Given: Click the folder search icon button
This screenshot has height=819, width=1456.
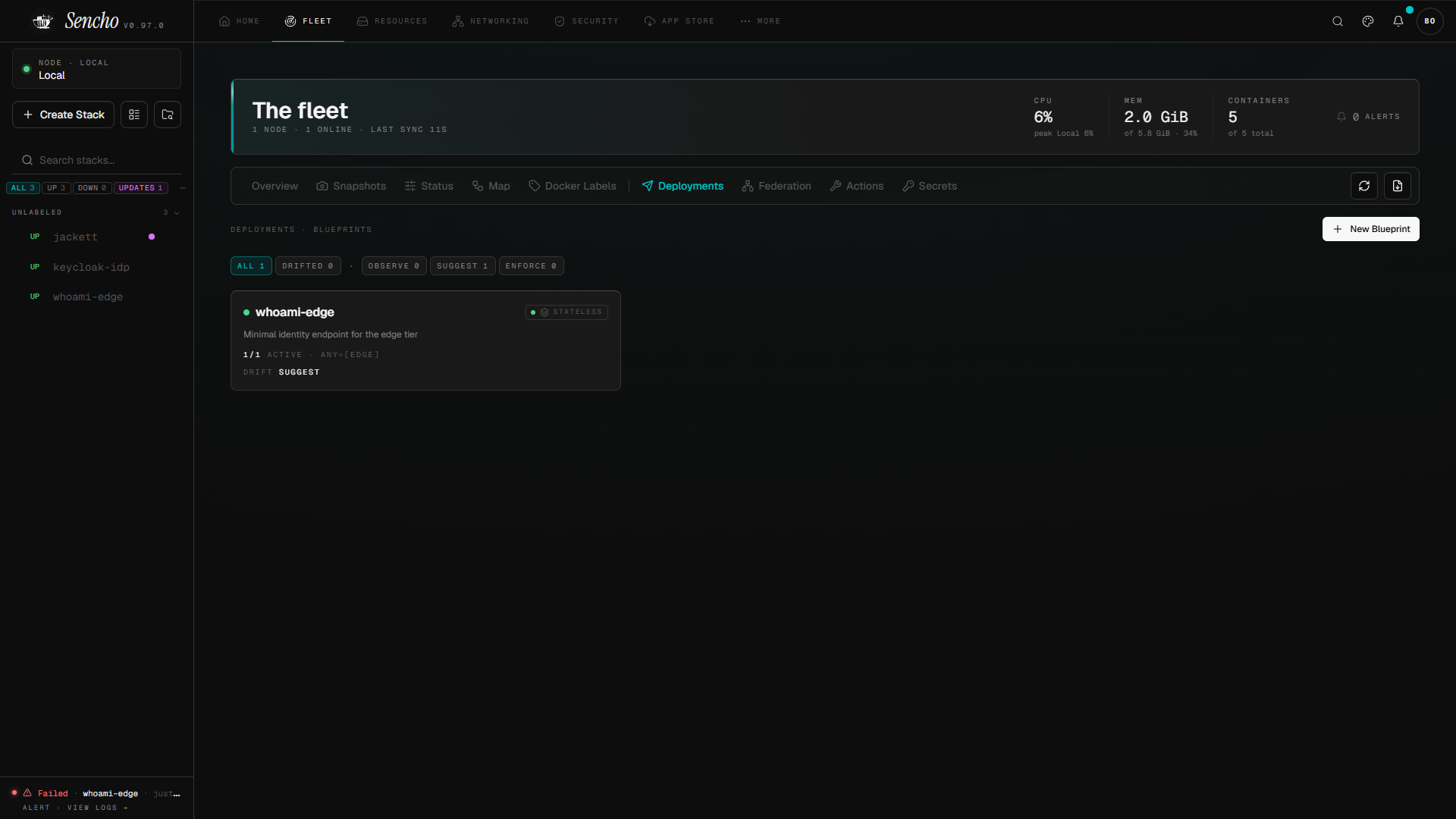Looking at the screenshot, I should click(168, 115).
